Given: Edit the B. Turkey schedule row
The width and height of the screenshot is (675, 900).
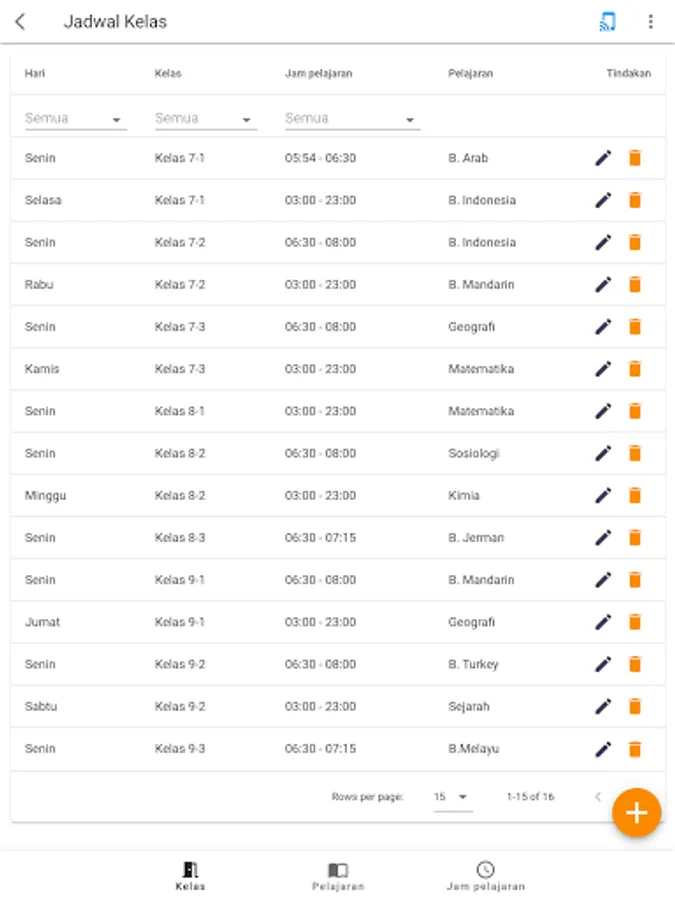Looking at the screenshot, I should (603, 664).
